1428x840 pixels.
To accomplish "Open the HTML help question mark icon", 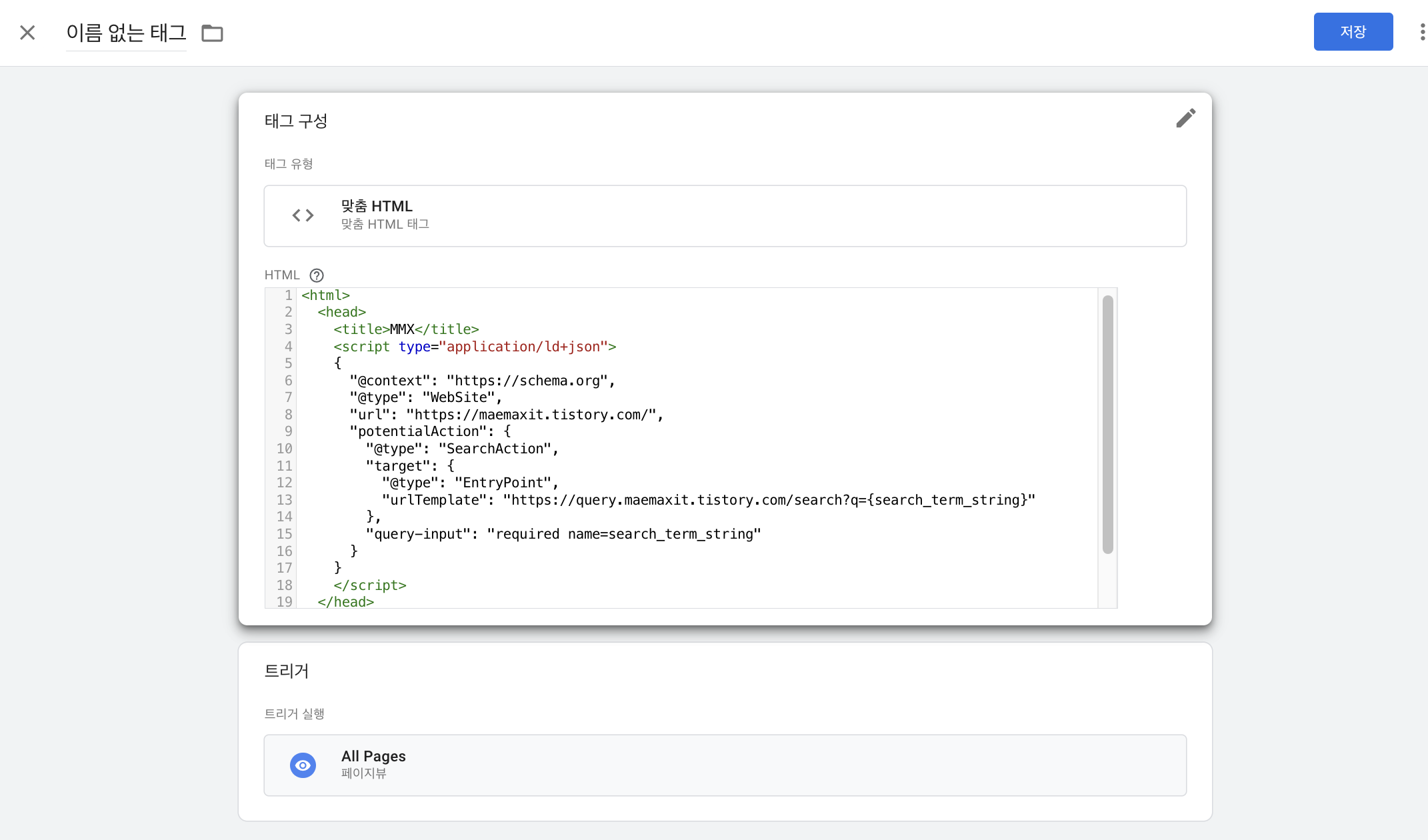I will pyautogui.click(x=317, y=275).
